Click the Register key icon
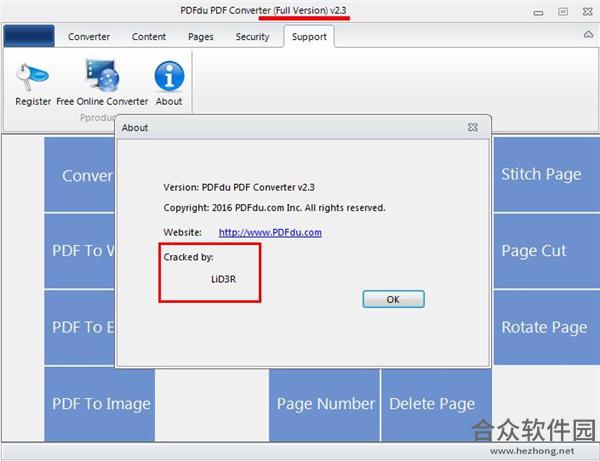This screenshot has width=600, height=461. click(33, 77)
